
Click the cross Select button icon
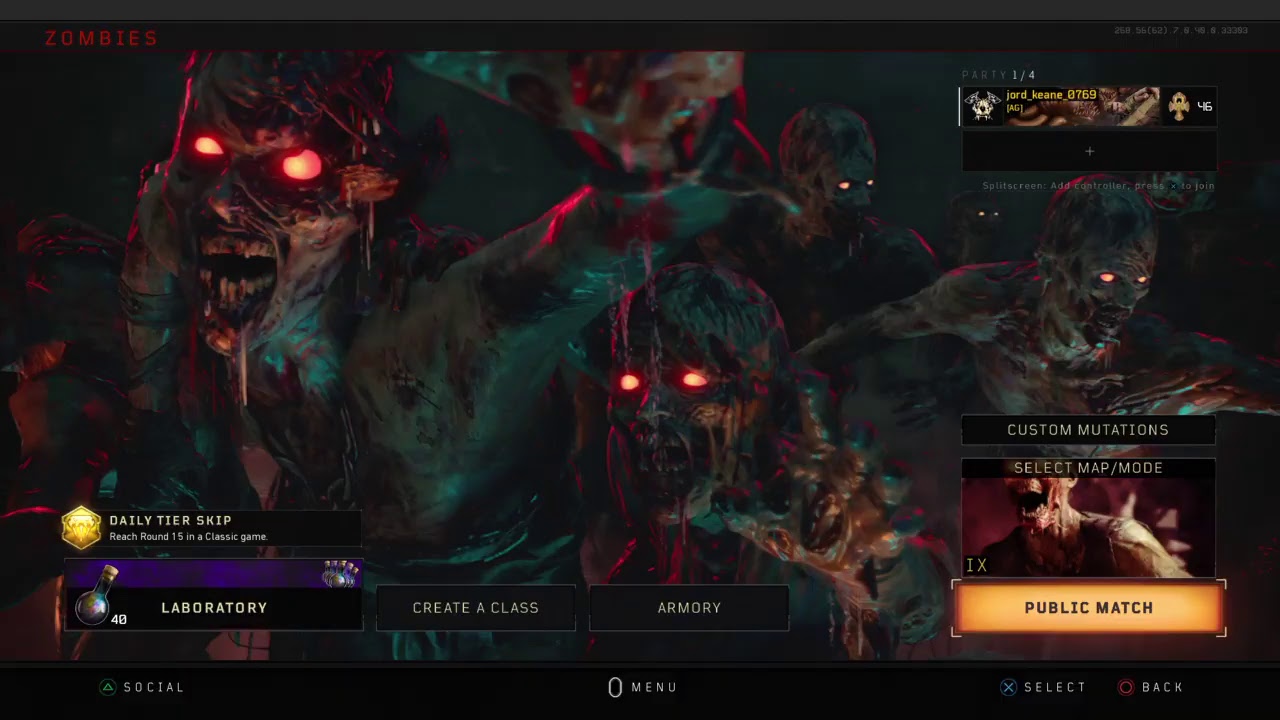pos(1008,687)
